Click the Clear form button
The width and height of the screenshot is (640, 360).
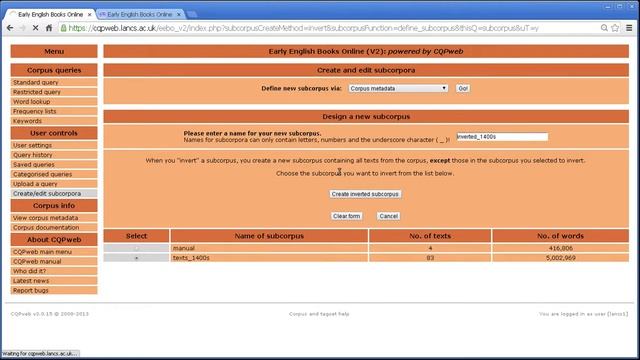346,216
